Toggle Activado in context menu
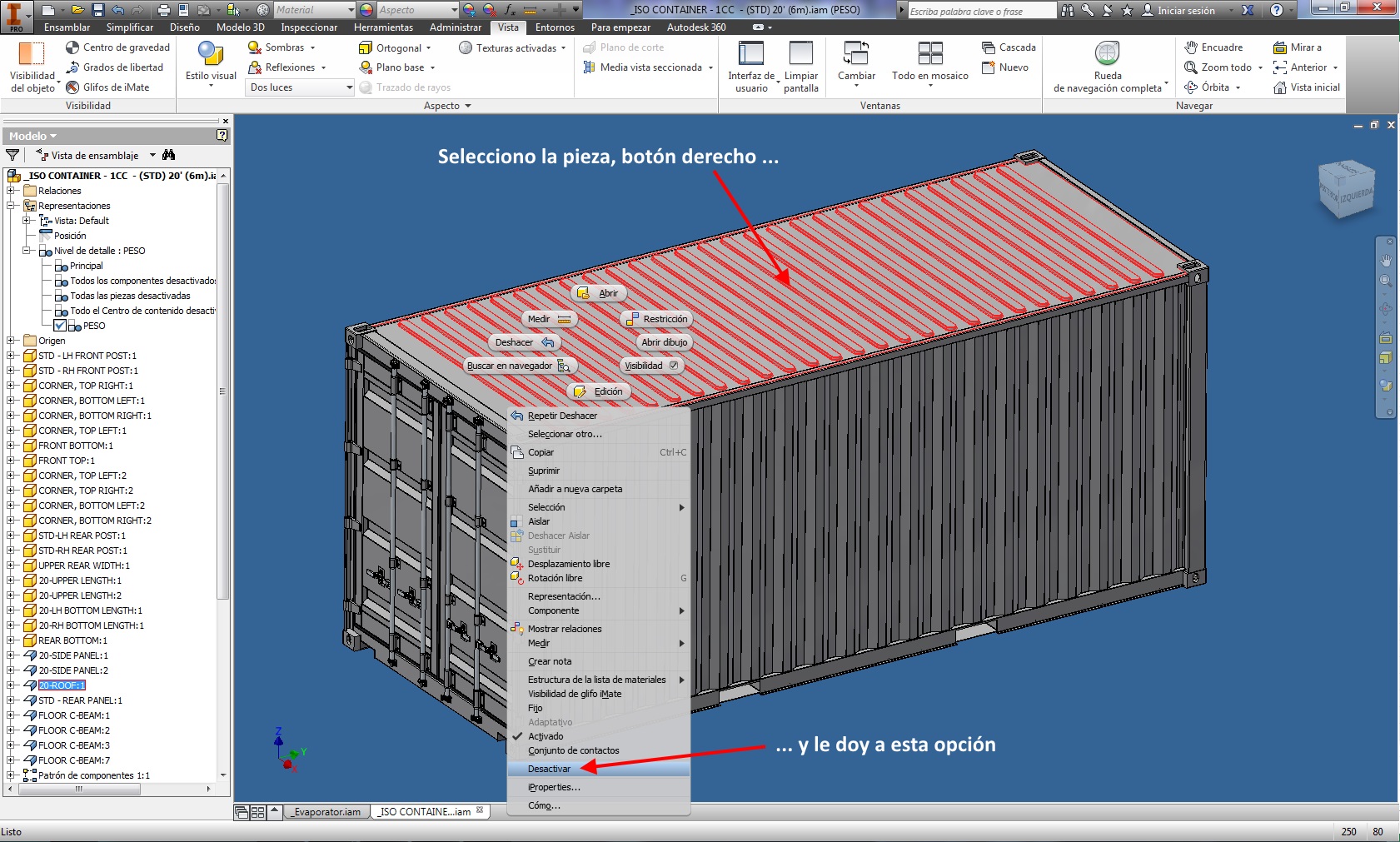The image size is (1400, 842). click(546, 736)
